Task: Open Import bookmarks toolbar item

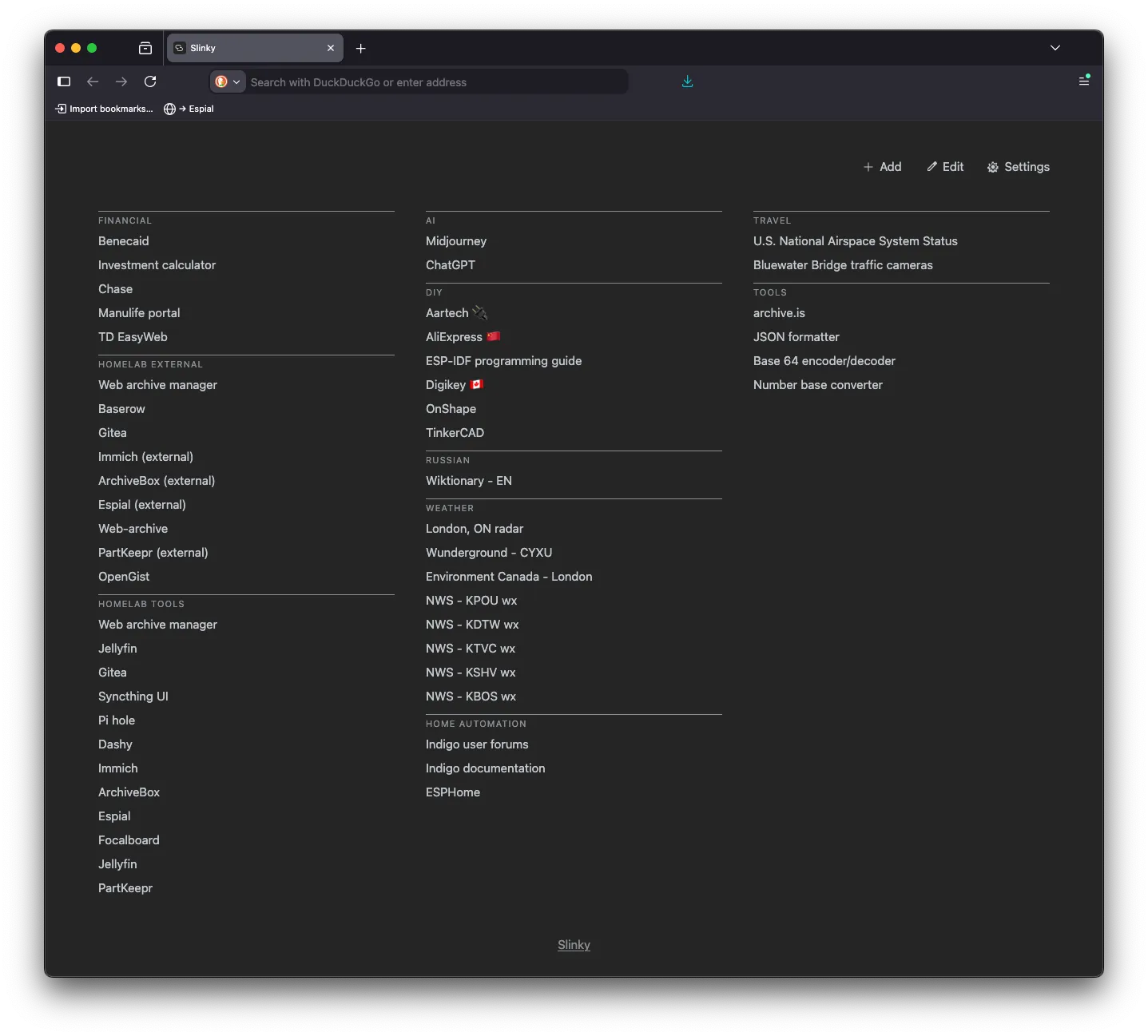Action: coord(104,109)
